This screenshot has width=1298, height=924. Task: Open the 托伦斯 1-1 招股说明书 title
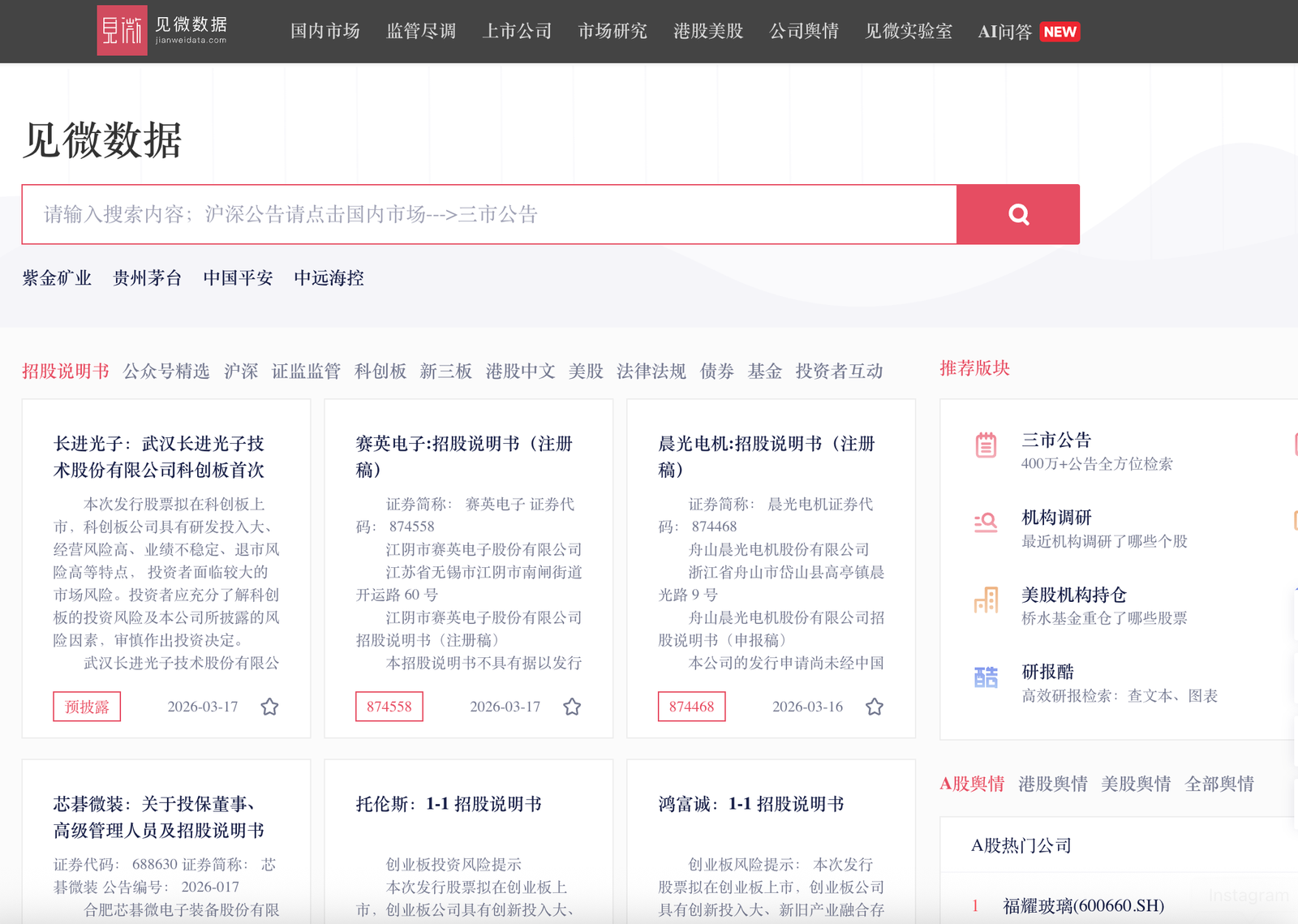[x=449, y=804]
